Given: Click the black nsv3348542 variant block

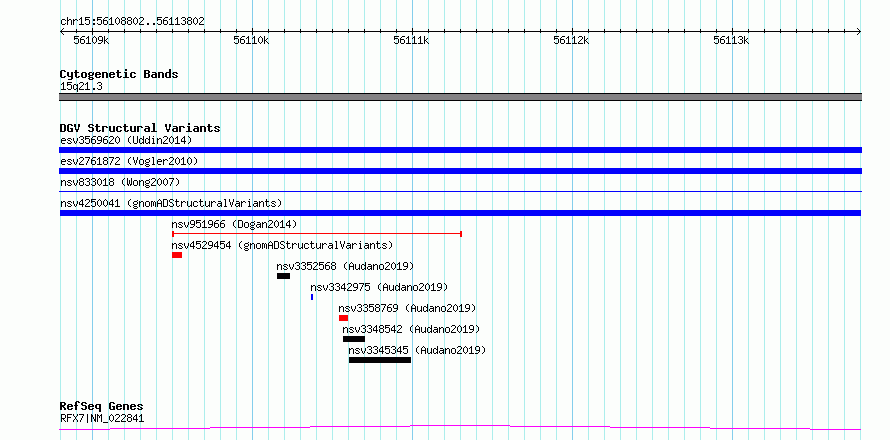Looking at the screenshot, I should tap(354, 339).
